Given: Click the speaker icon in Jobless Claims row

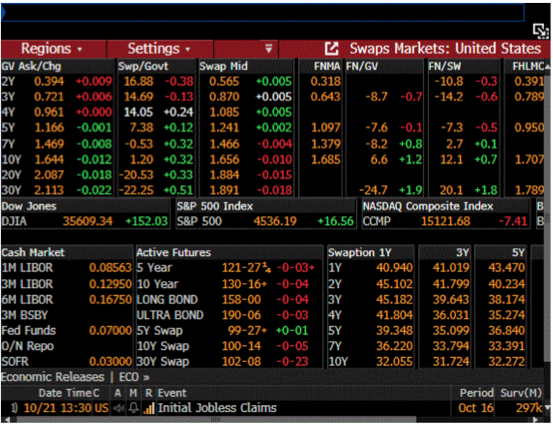Looking at the screenshot, I should click(118, 408).
